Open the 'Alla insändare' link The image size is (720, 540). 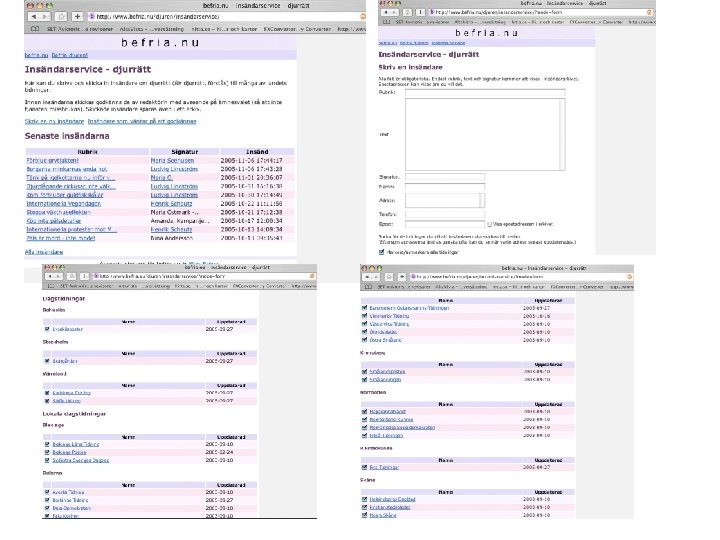[44, 252]
